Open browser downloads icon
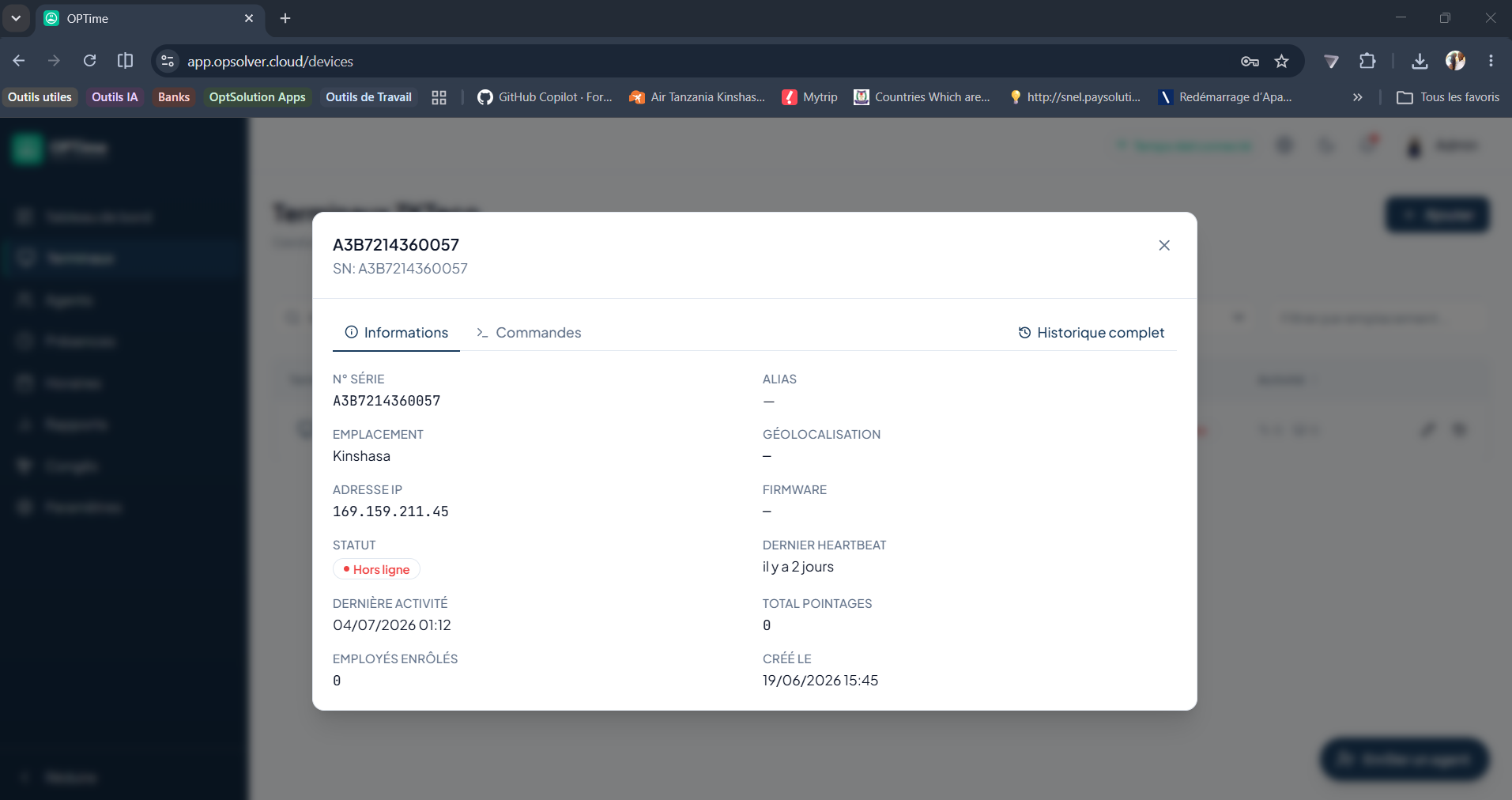Screen dimensions: 1512x800 [x=1420, y=61]
